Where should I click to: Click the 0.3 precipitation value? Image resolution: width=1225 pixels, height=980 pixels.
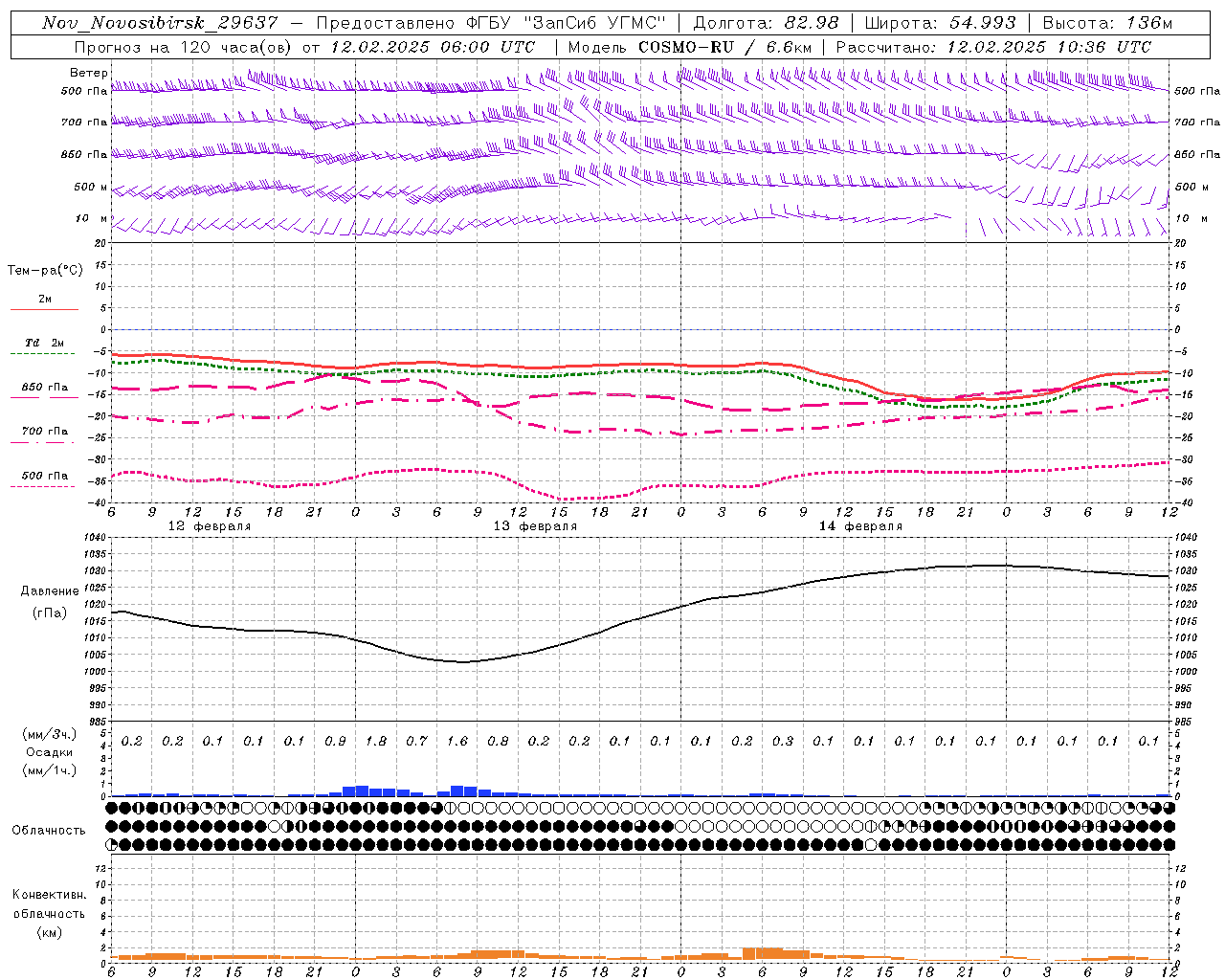pyautogui.click(x=783, y=741)
